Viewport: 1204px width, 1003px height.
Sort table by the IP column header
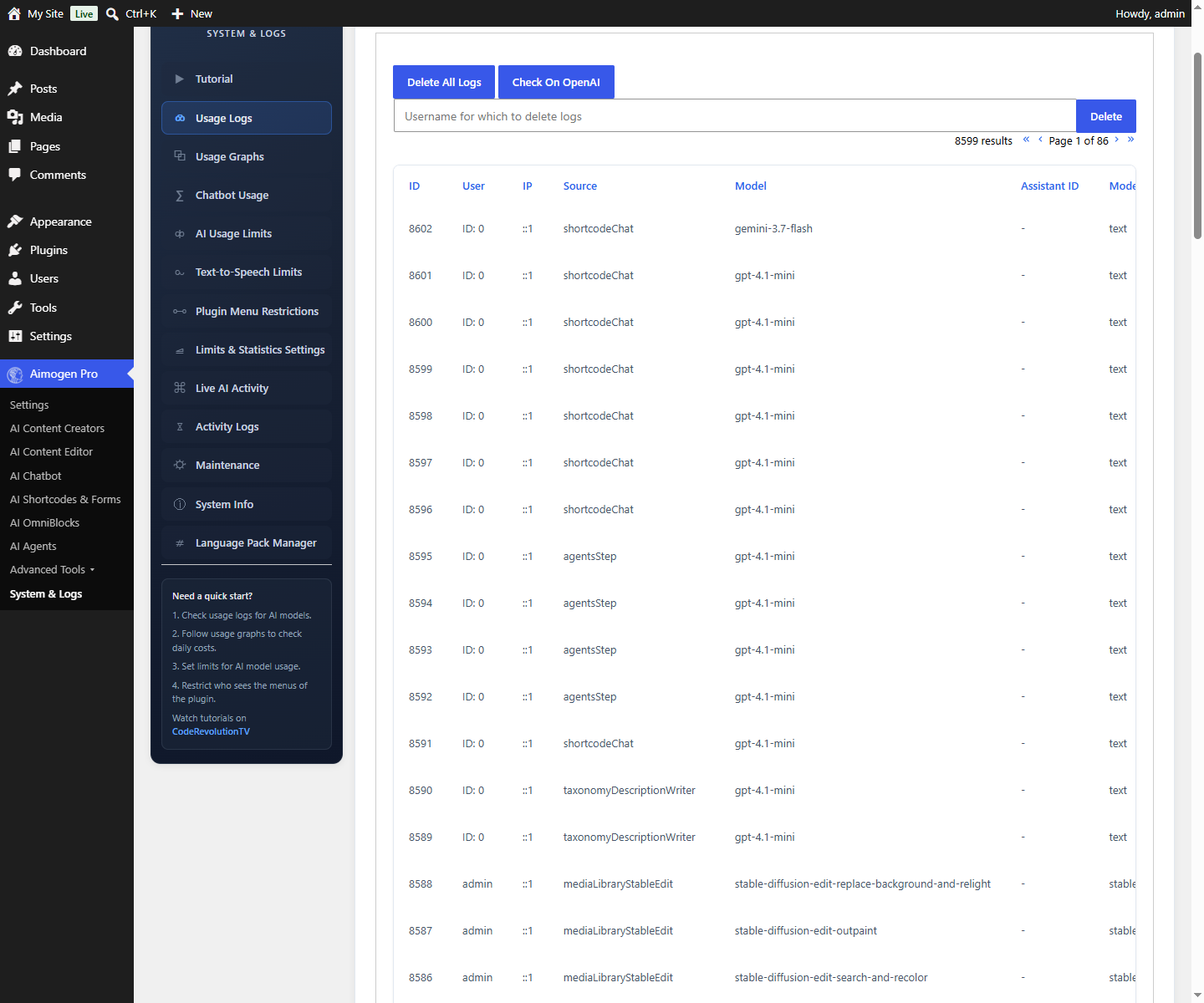pyautogui.click(x=527, y=186)
